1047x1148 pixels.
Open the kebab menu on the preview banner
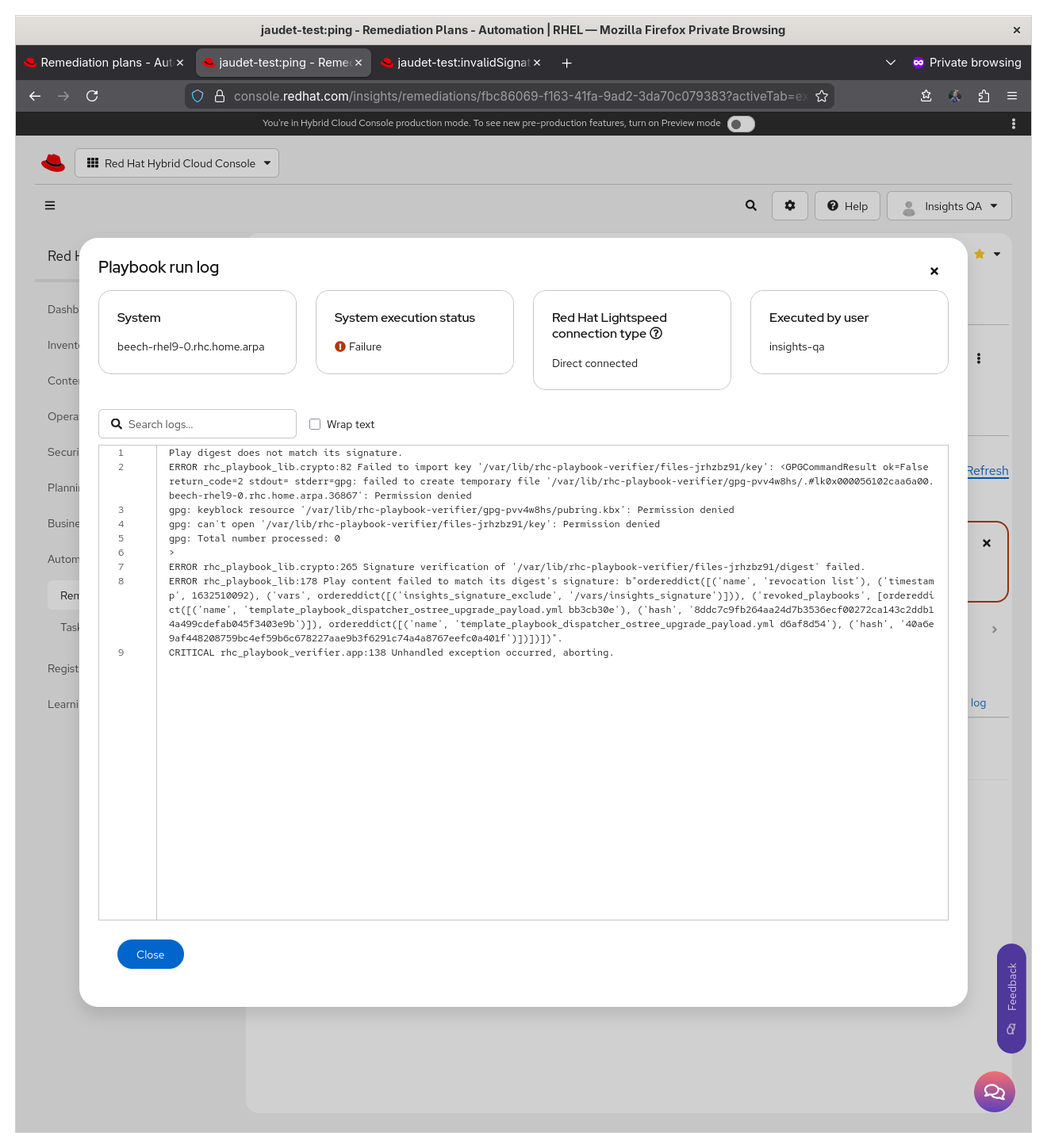pos(1014,124)
